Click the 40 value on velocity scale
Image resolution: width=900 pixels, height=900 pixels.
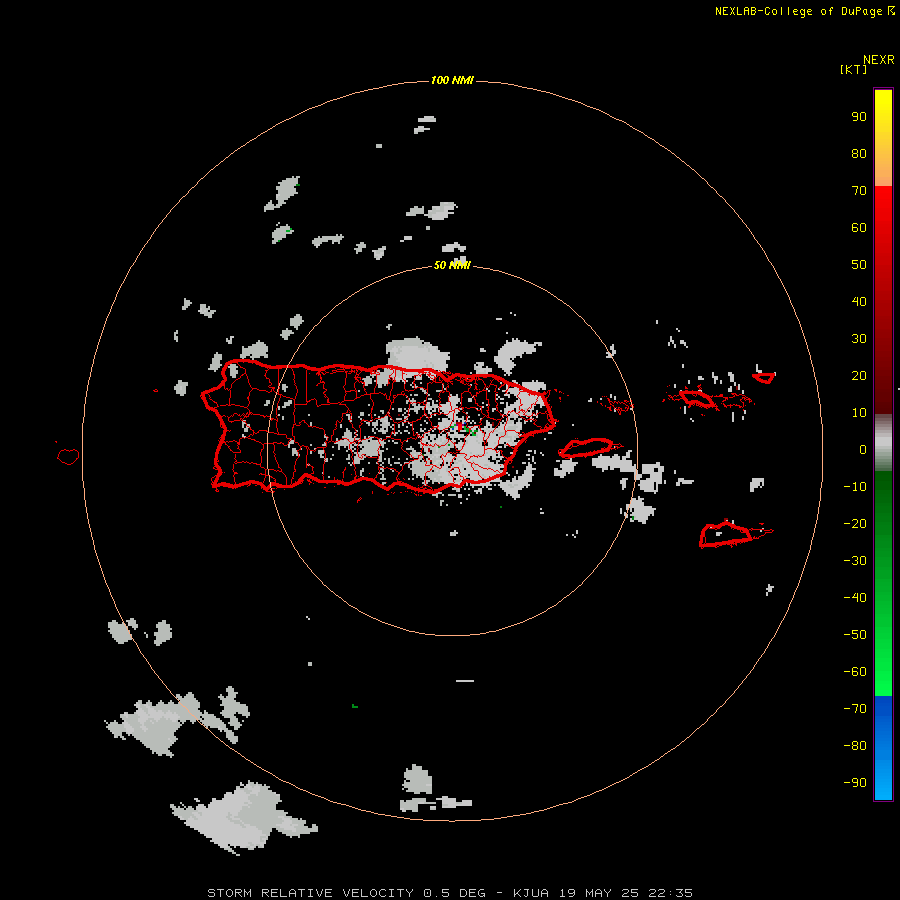tap(859, 301)
